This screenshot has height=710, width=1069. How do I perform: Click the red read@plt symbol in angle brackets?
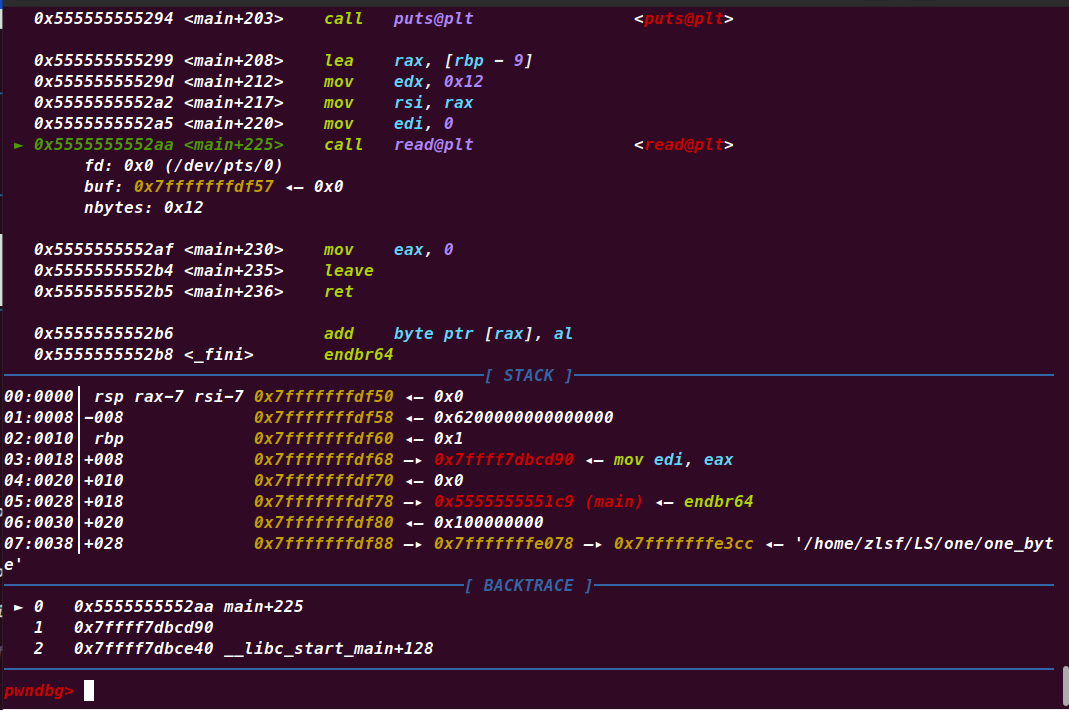click(x=684, y=145)
